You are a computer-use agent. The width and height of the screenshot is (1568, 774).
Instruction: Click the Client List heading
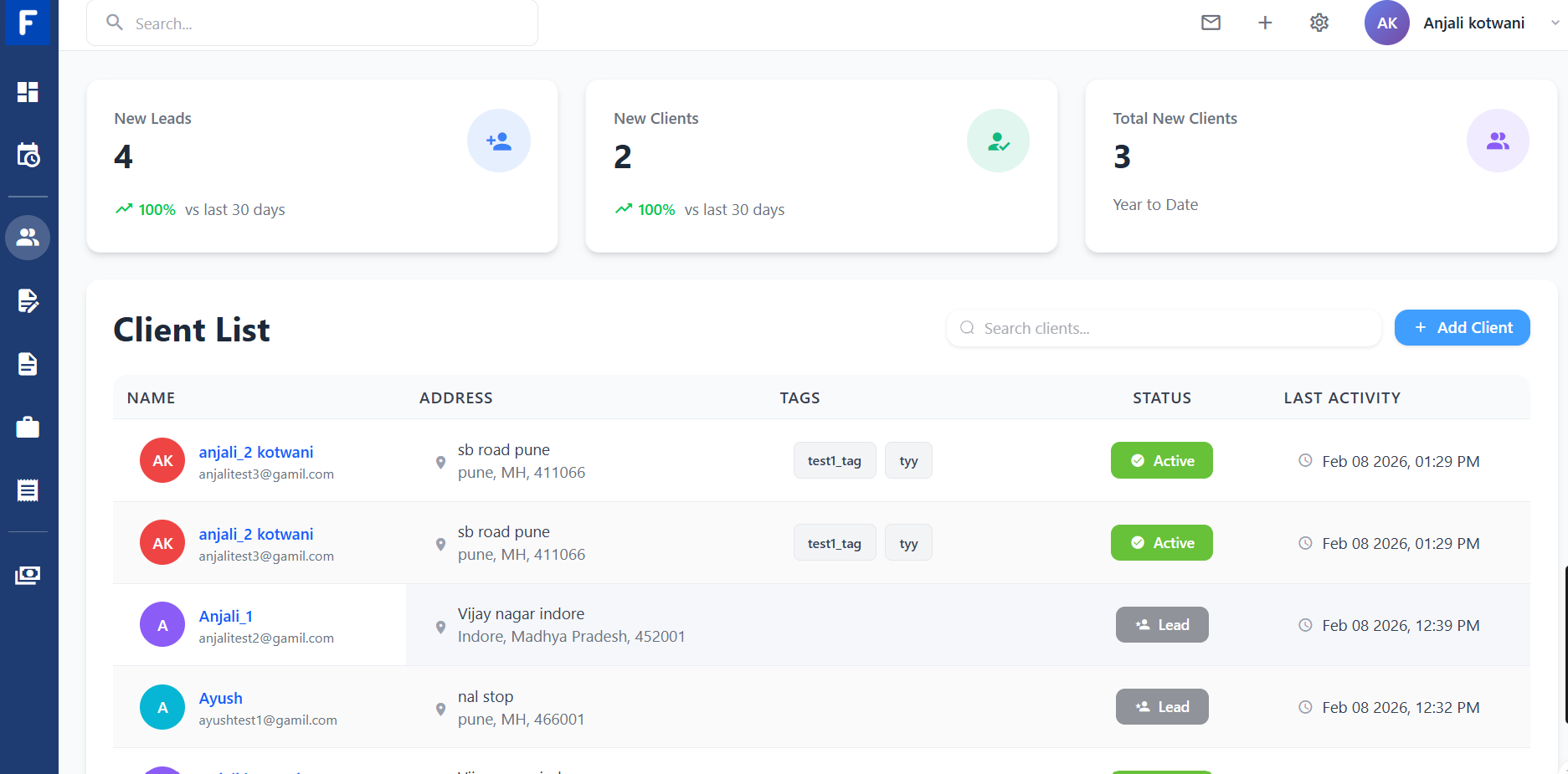click(x=192, y=329)
